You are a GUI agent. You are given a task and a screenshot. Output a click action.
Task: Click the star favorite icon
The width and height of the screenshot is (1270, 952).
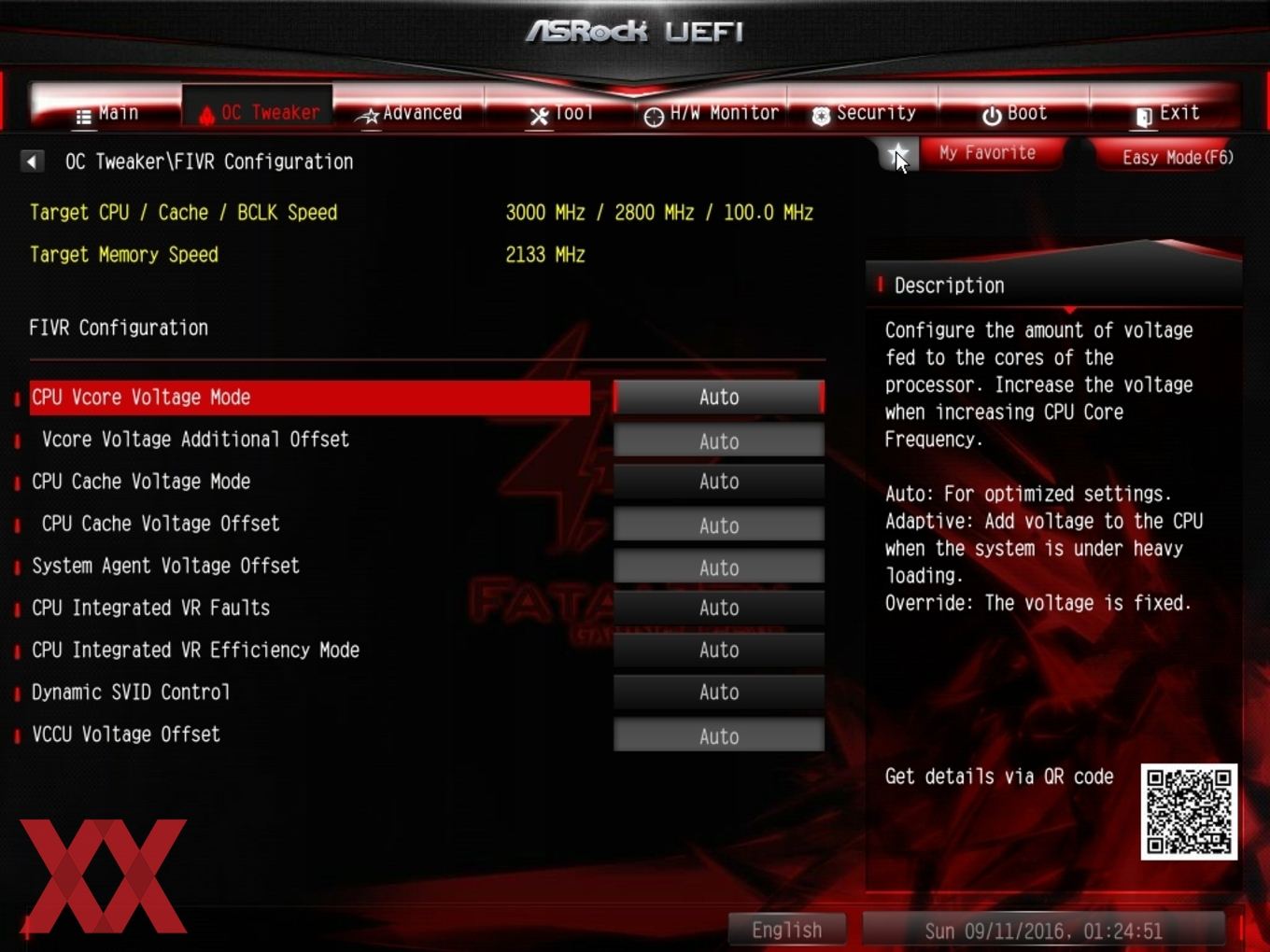(x=898, y=154)
